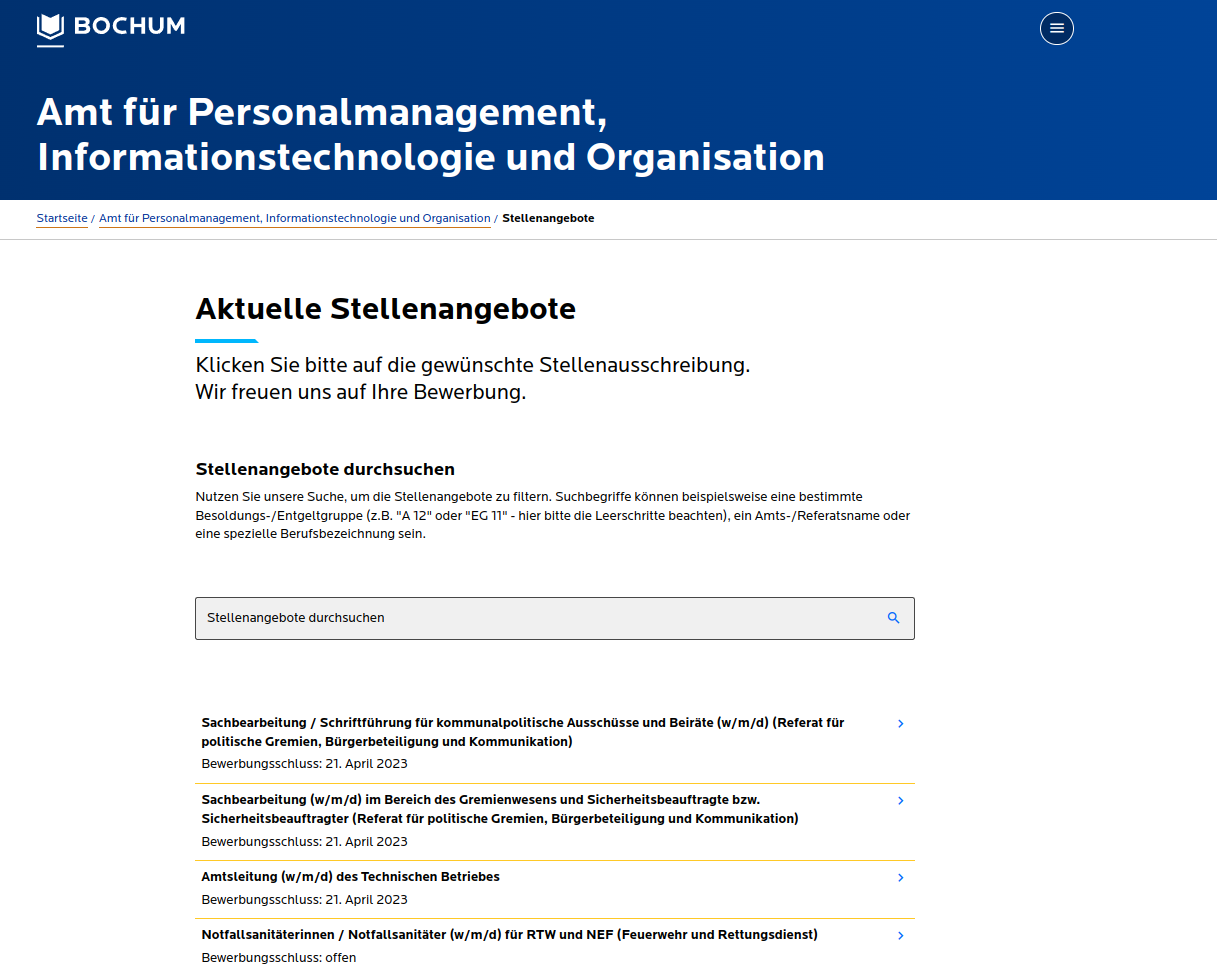1217x968 pixels.
Task: Click the 'Aktuelle Stellenangebote' page heading
Action: (x=385, y=309)
